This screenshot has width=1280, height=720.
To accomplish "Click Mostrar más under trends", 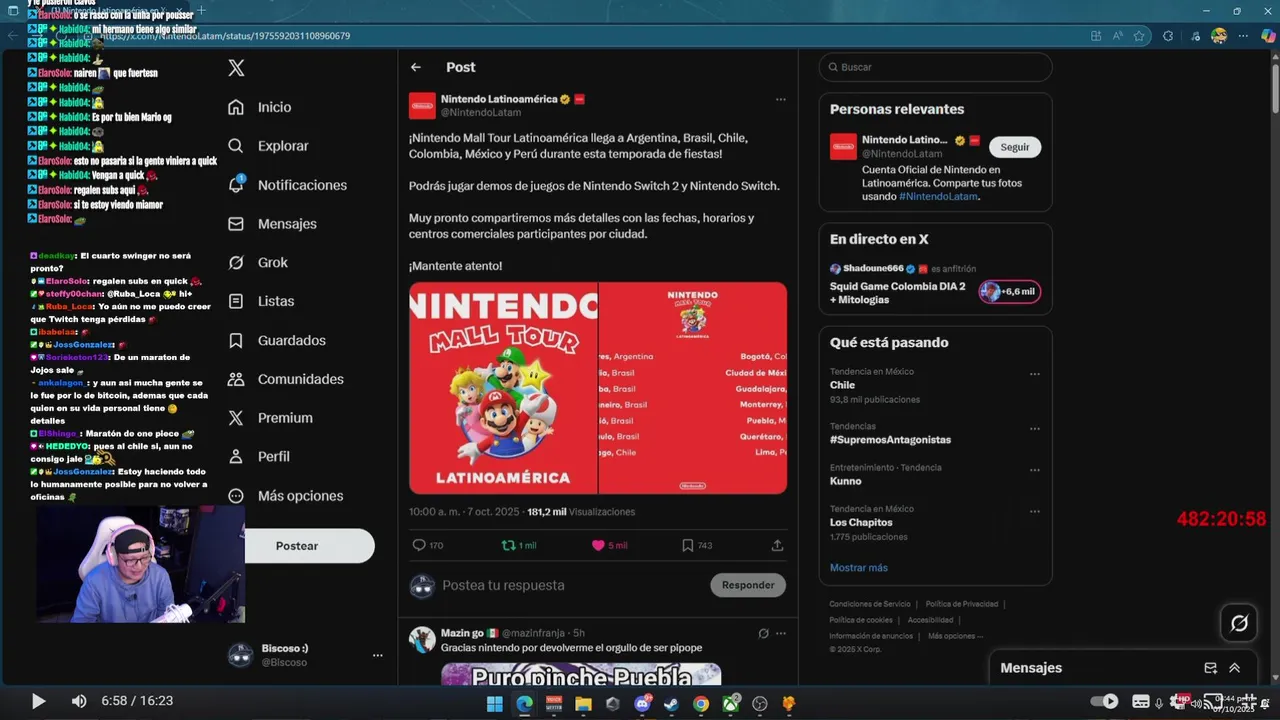I will [x=858, y=567].
